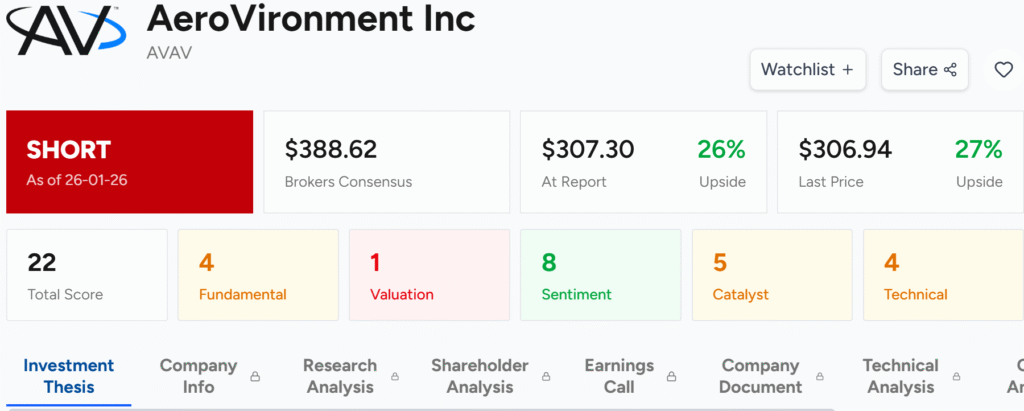Viewport: 1024px width, 411px height.
Task: Add AVAV with the Watchlist button
Action: pyautogui.click(x=807, y=70)
